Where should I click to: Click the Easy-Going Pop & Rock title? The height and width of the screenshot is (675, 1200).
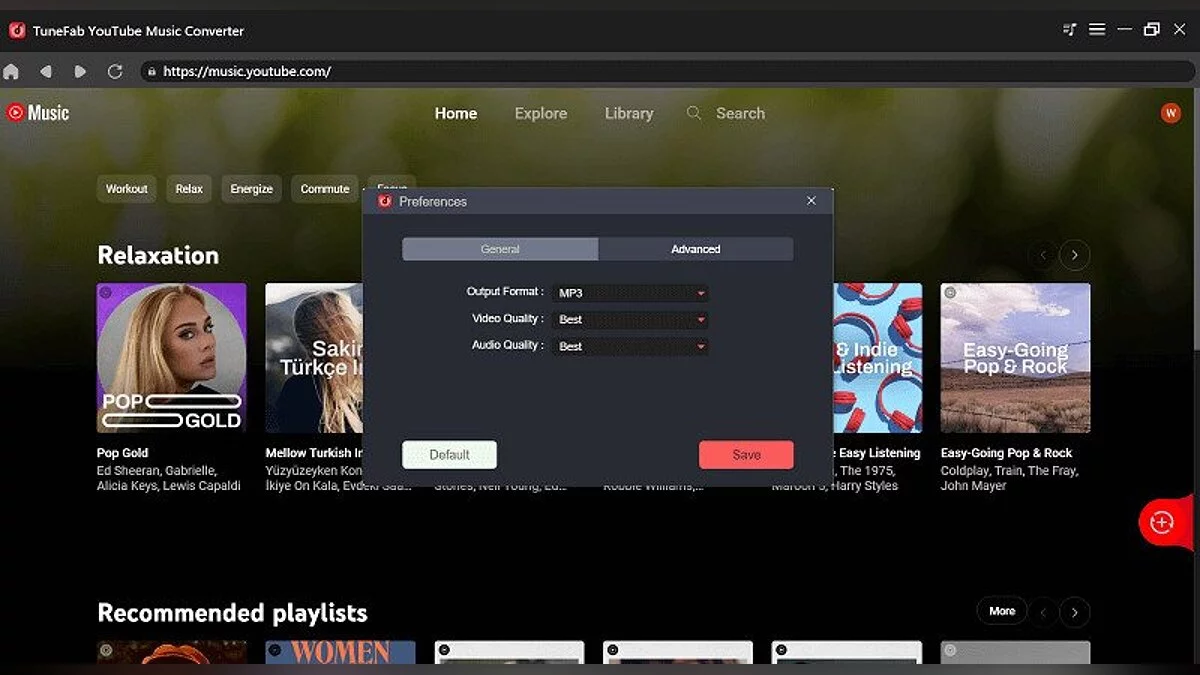[1006, 453]
